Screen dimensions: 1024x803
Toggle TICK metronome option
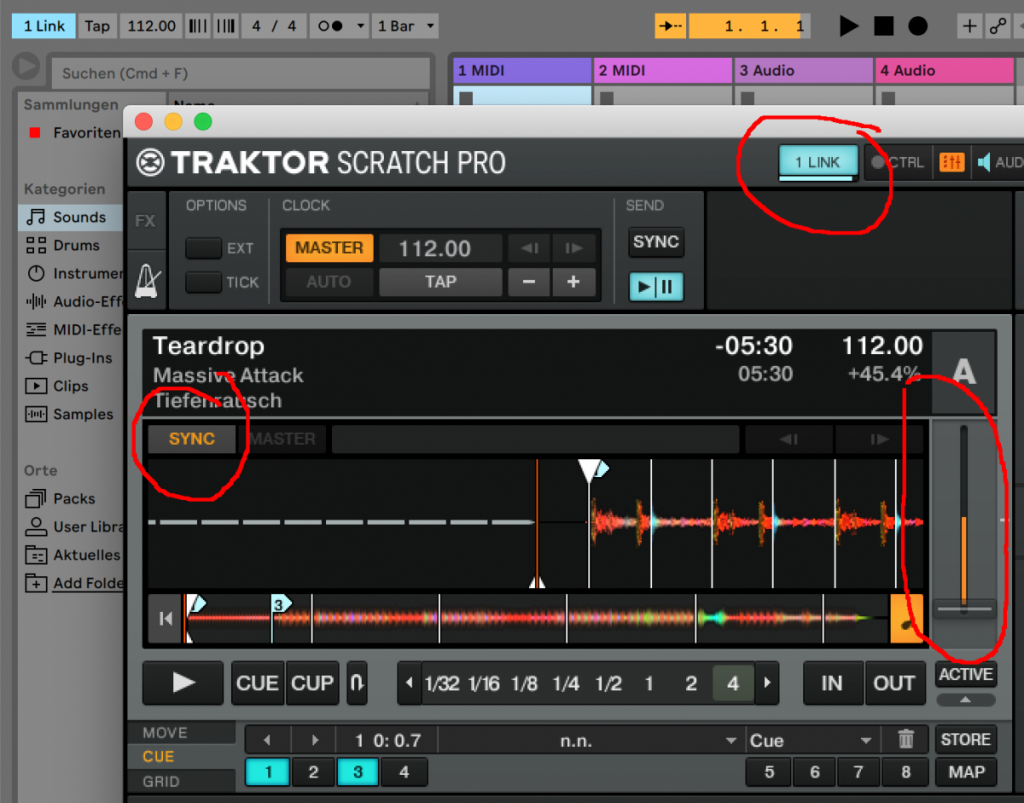coord(203,282)
